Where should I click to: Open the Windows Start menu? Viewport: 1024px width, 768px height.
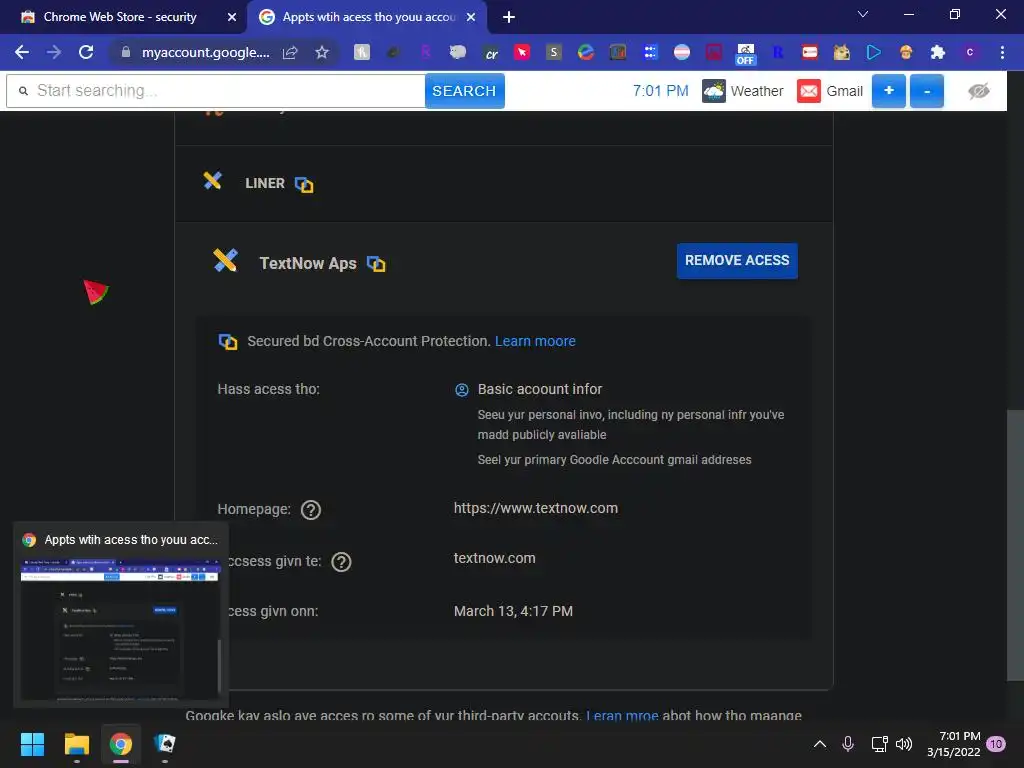32,744
